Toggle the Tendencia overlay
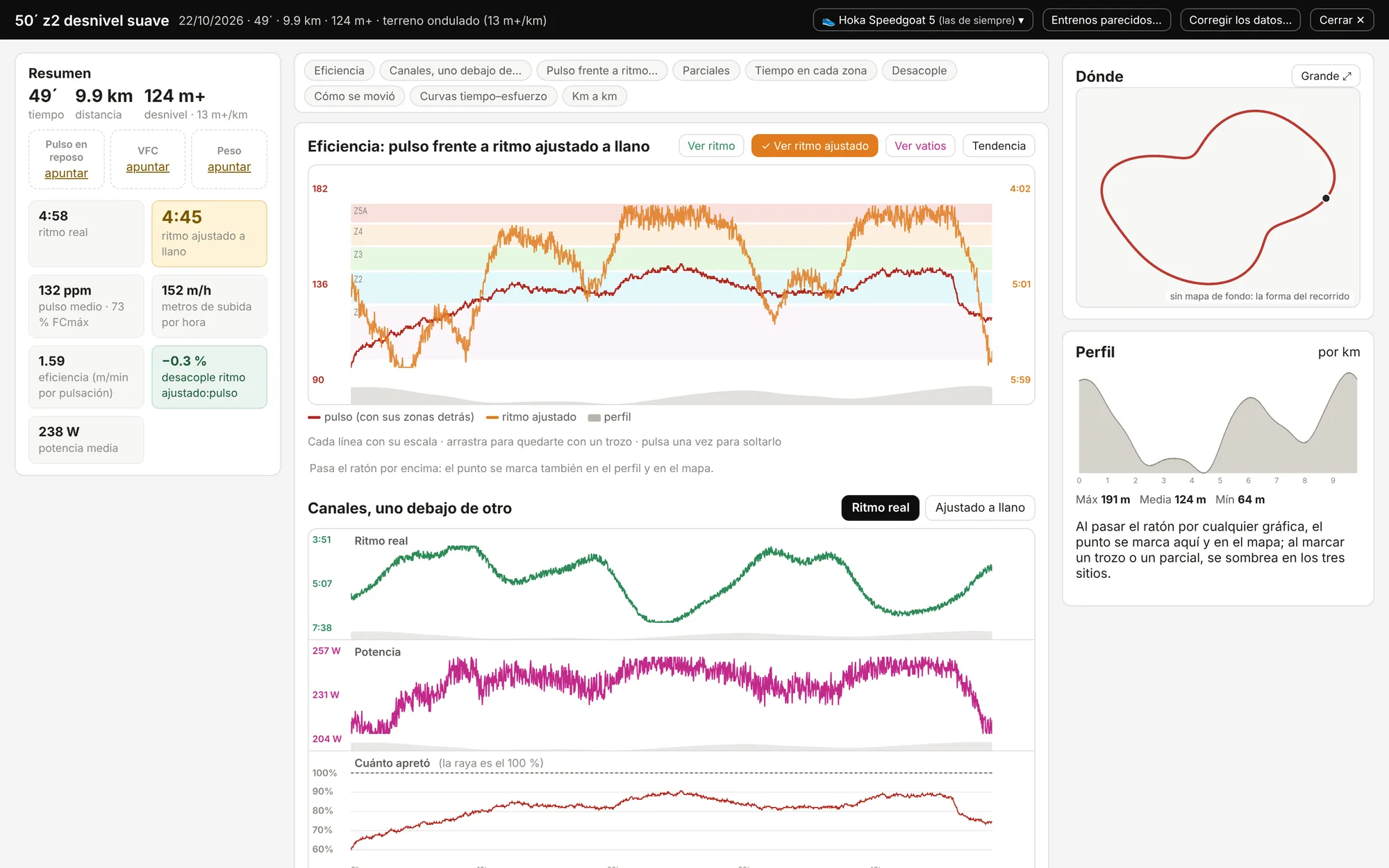The image size is (1389, 868). 999,146
